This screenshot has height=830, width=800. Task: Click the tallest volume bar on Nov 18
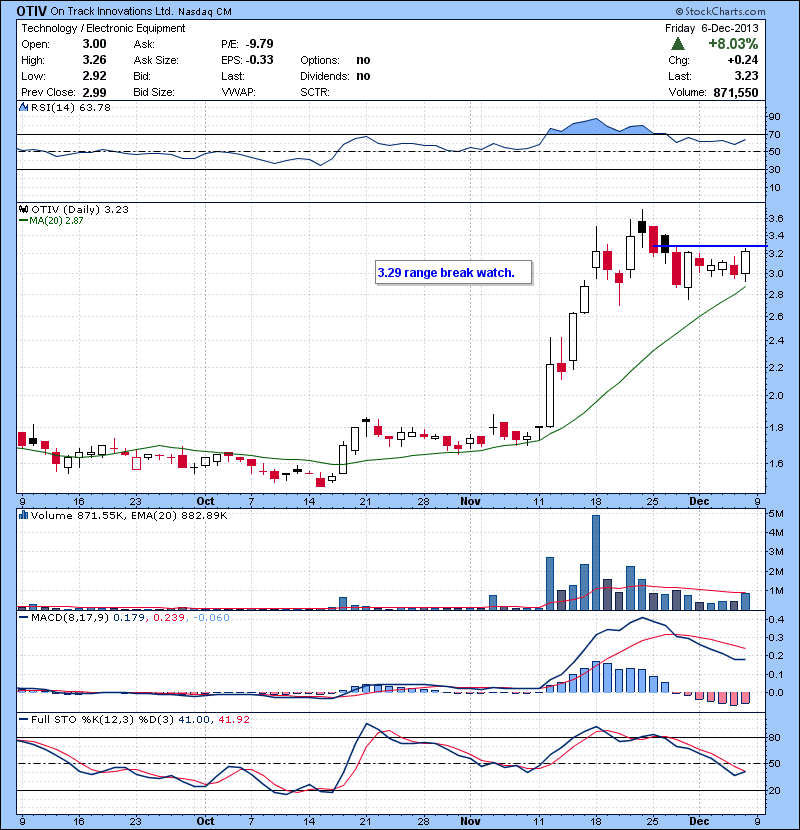tap(596, 562)
